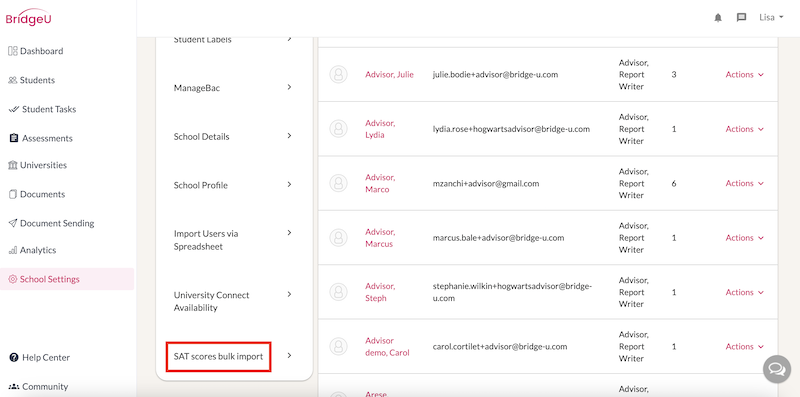This screenshot has width=800, height=397.
Task: Open the Advisor demo, Carol link
Action: (x=387, y=346)
